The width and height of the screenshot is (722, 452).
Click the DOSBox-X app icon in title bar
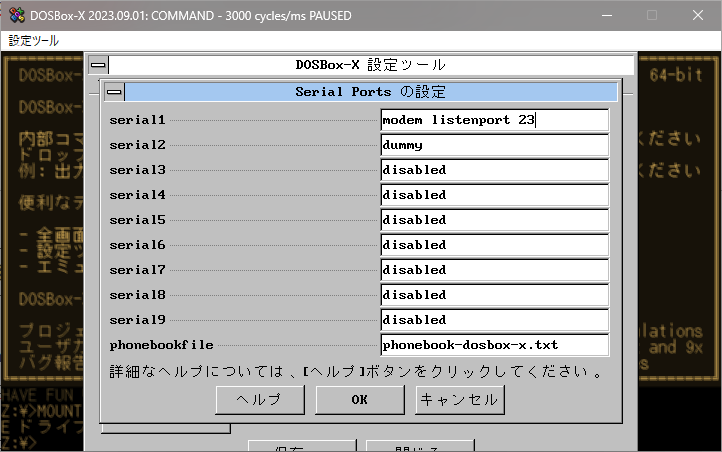[x=17, y=15]
